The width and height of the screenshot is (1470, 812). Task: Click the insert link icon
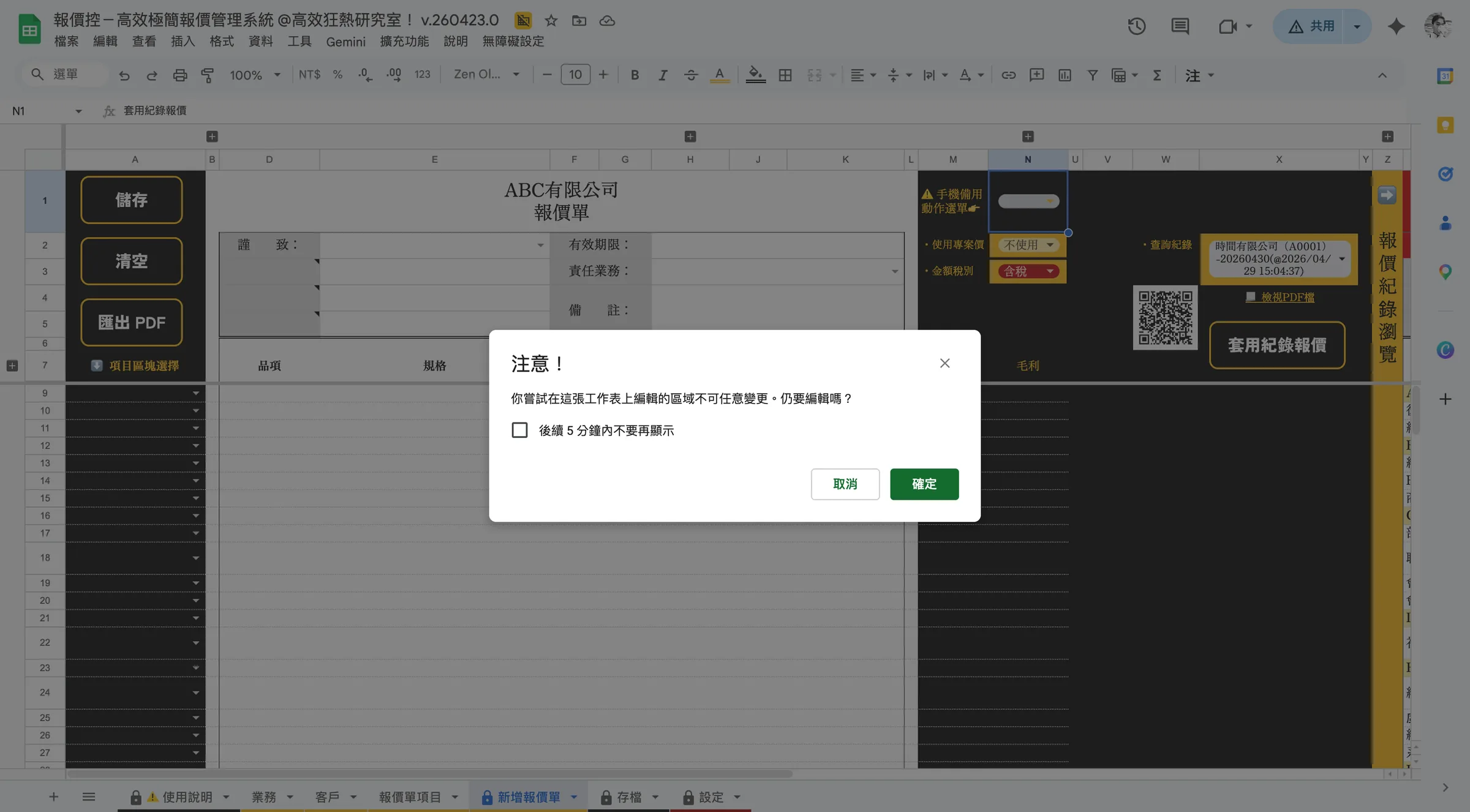(x=1008, y=75)
